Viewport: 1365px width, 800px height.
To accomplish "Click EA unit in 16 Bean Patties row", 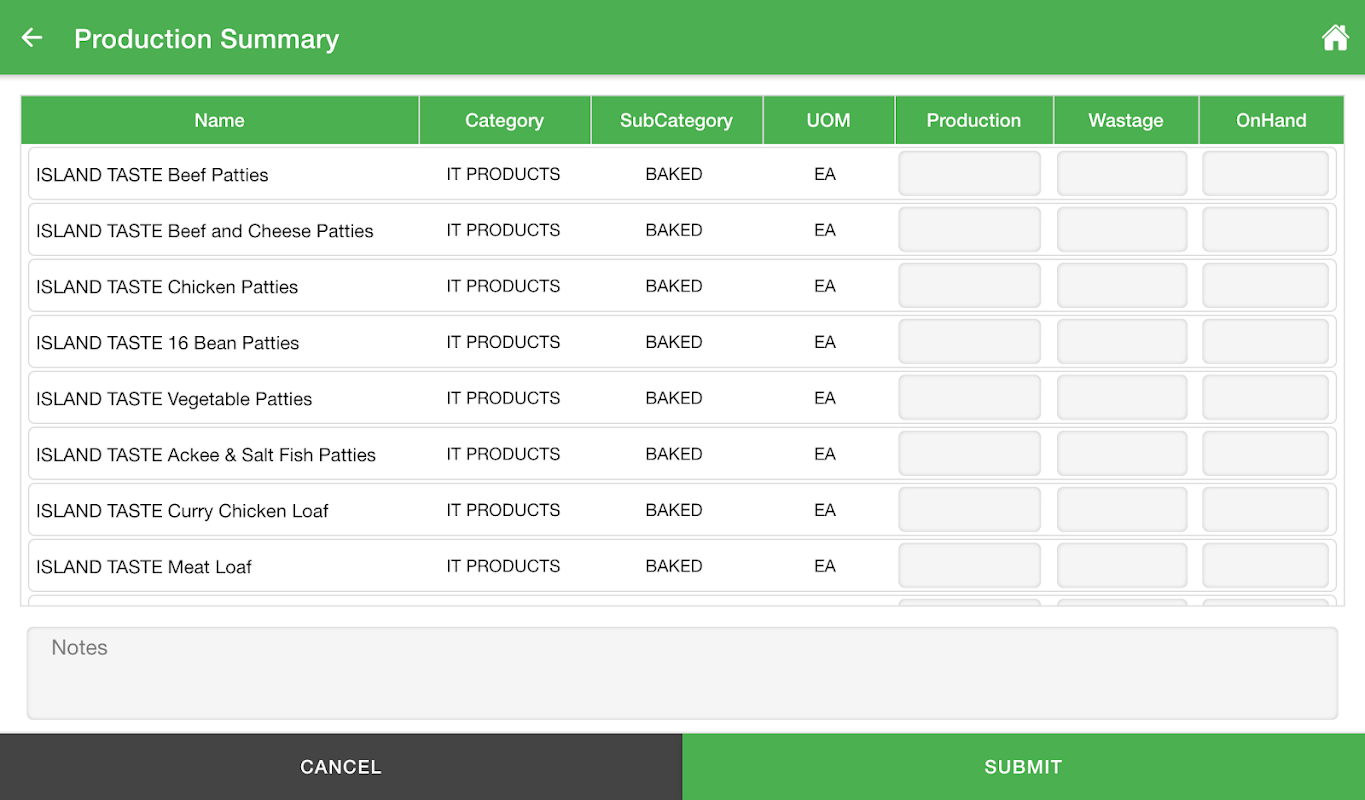I will [x=825, y=342].
